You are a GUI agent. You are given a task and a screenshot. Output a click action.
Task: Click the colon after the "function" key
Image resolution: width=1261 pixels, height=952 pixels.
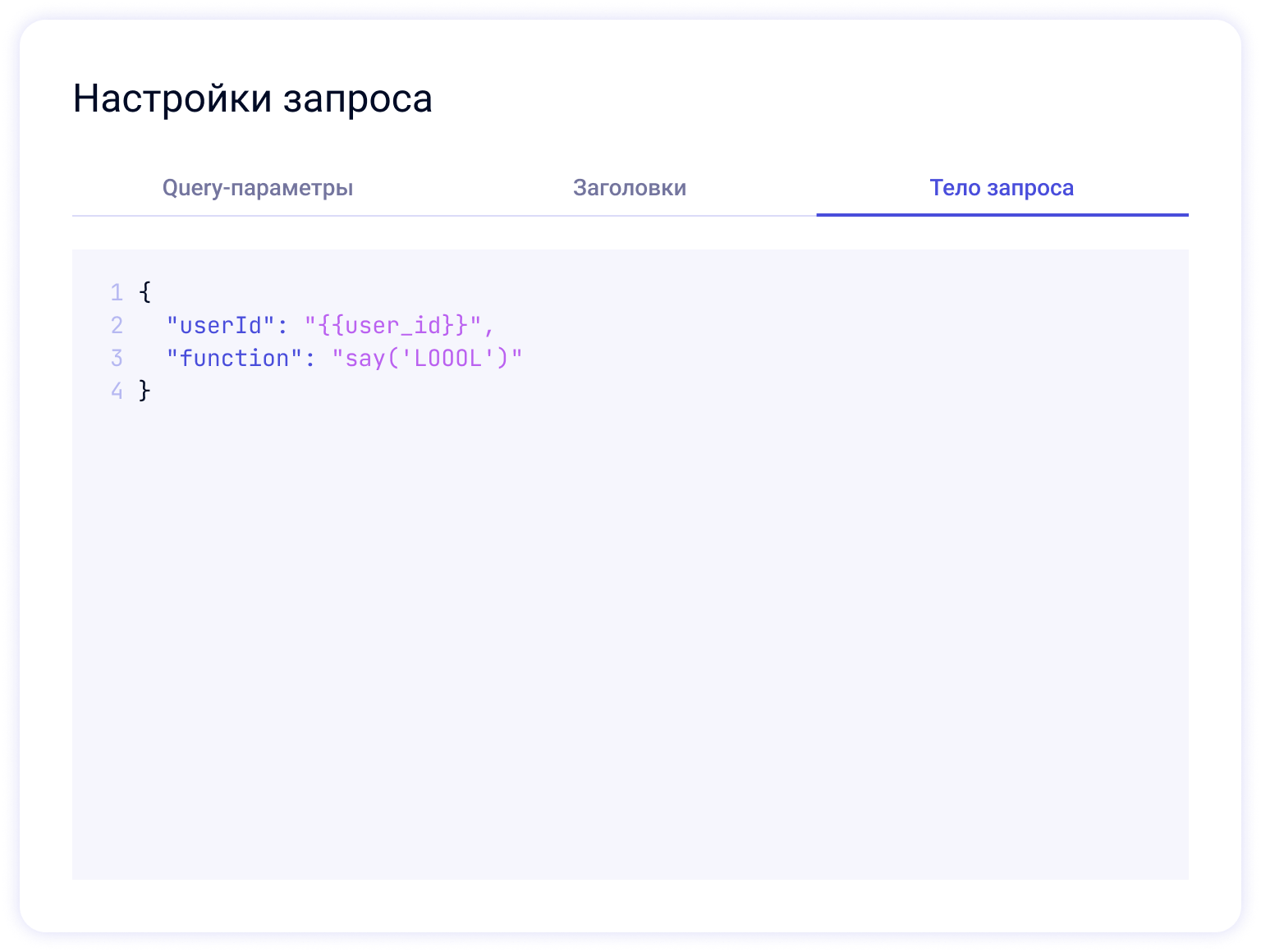click(x=310, y=359)
